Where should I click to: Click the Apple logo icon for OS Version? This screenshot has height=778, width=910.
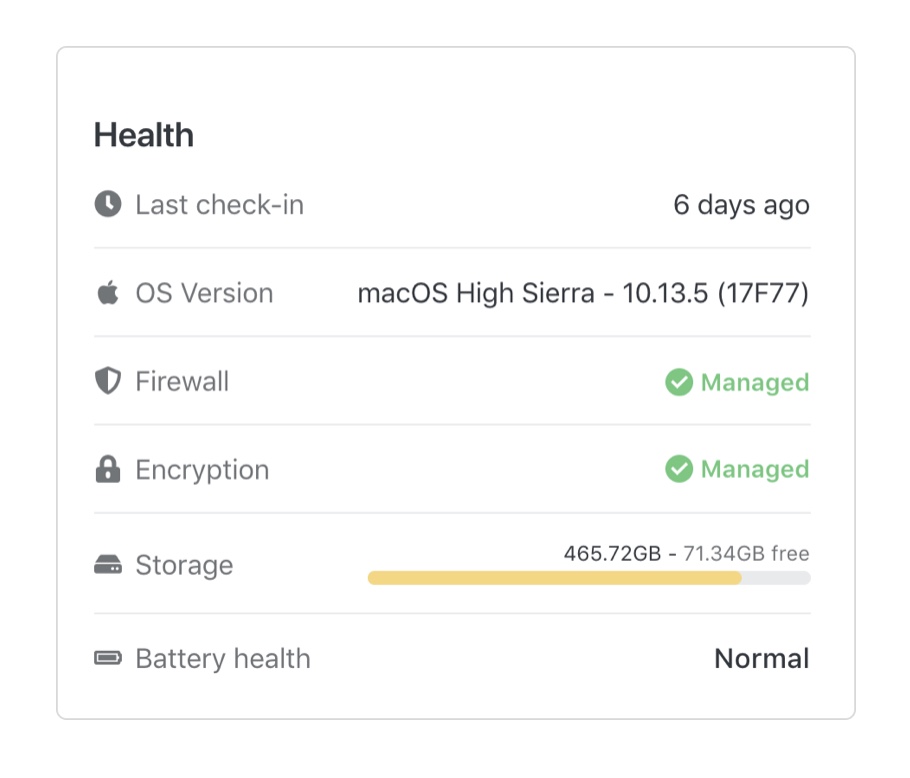tap(107, 293)
